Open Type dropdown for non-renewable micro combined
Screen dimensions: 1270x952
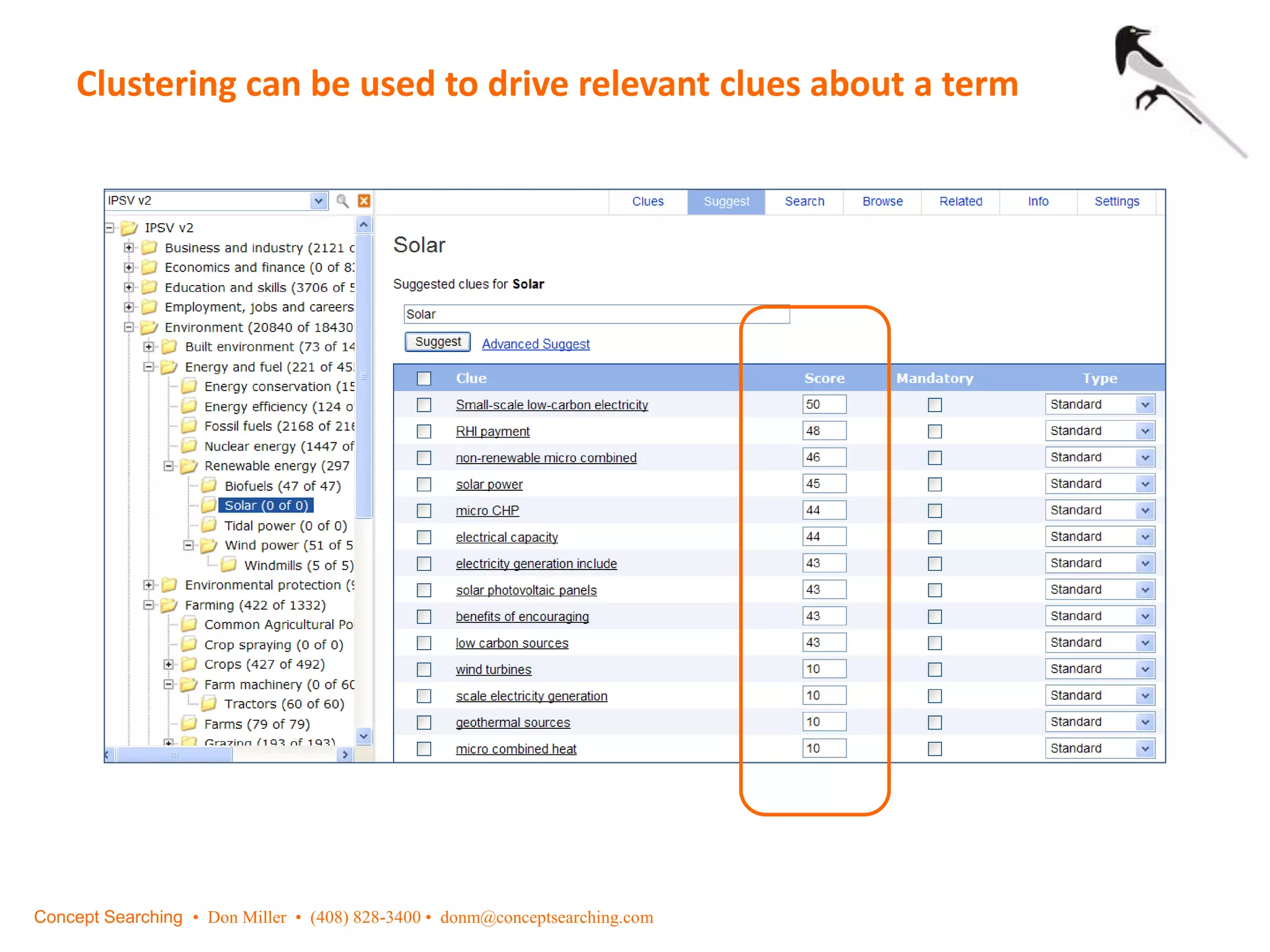[x=1145, y=457]
